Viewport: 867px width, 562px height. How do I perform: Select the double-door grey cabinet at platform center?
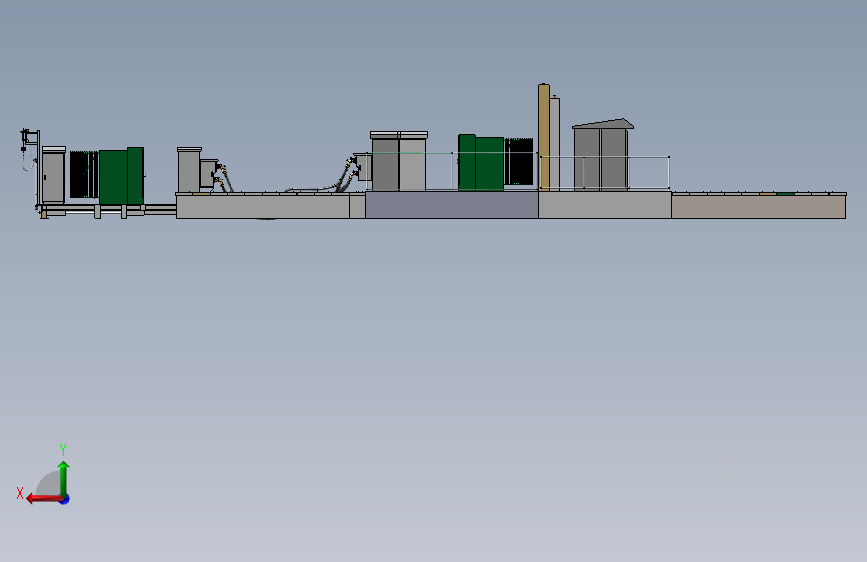click(399, 161)
